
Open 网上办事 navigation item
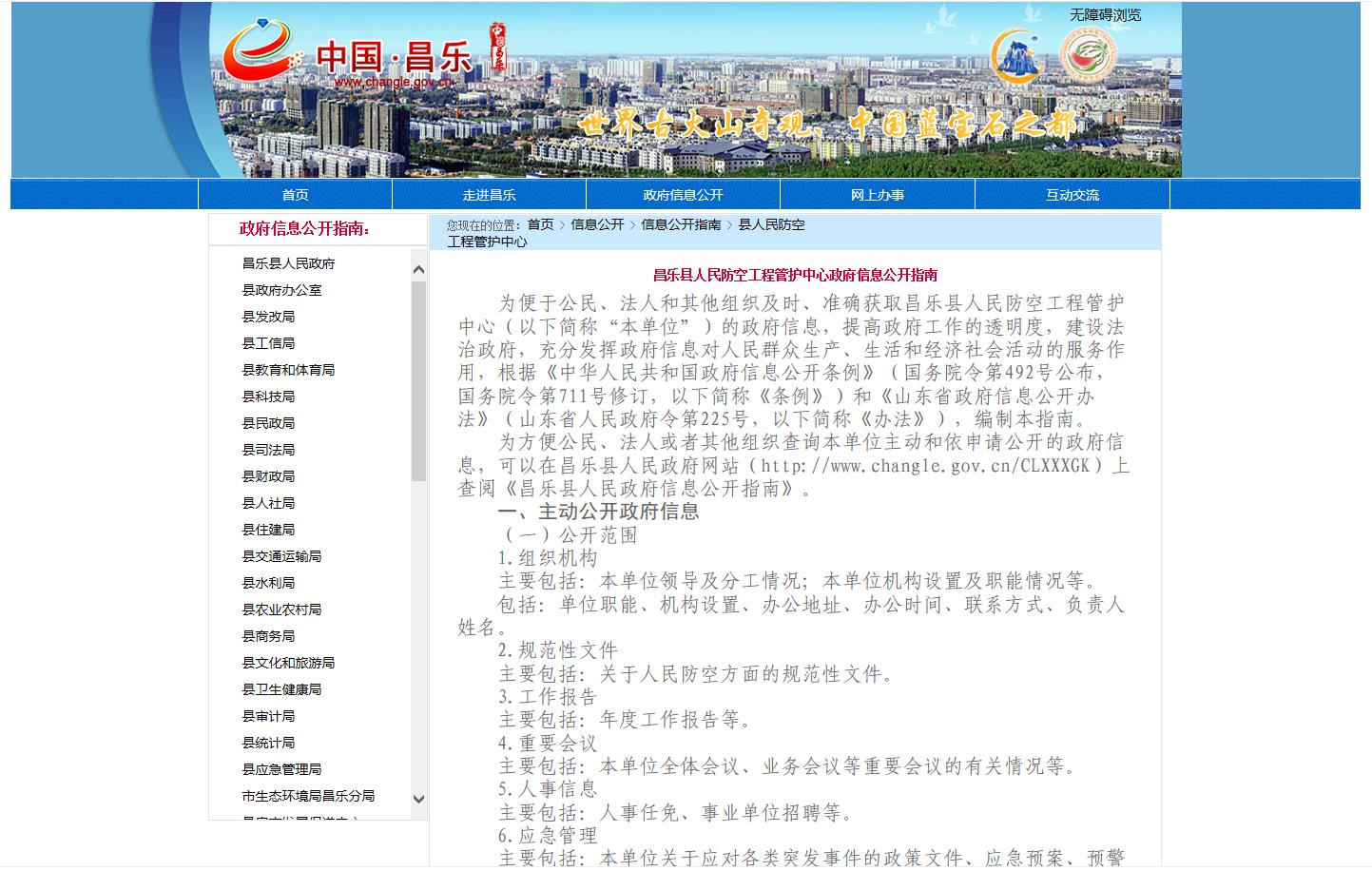click(877, 195)
